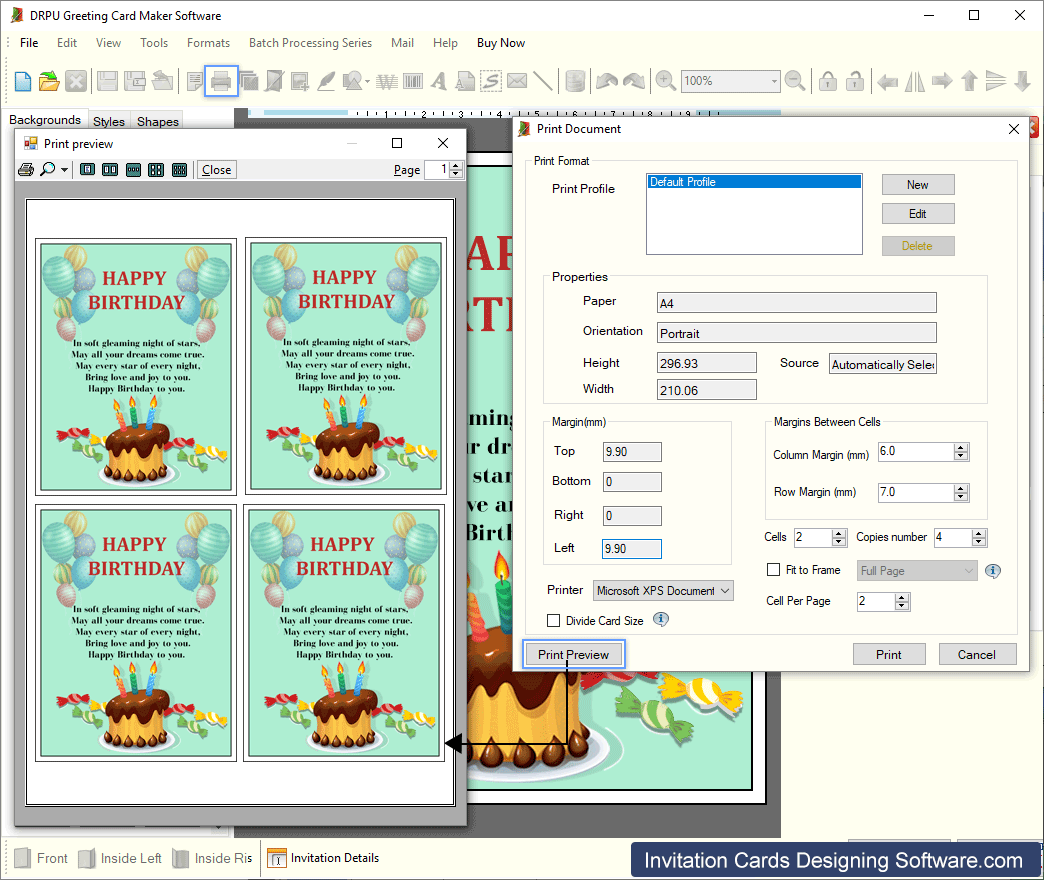Select the Invitation Details tab at bottom

pos(333,858)
